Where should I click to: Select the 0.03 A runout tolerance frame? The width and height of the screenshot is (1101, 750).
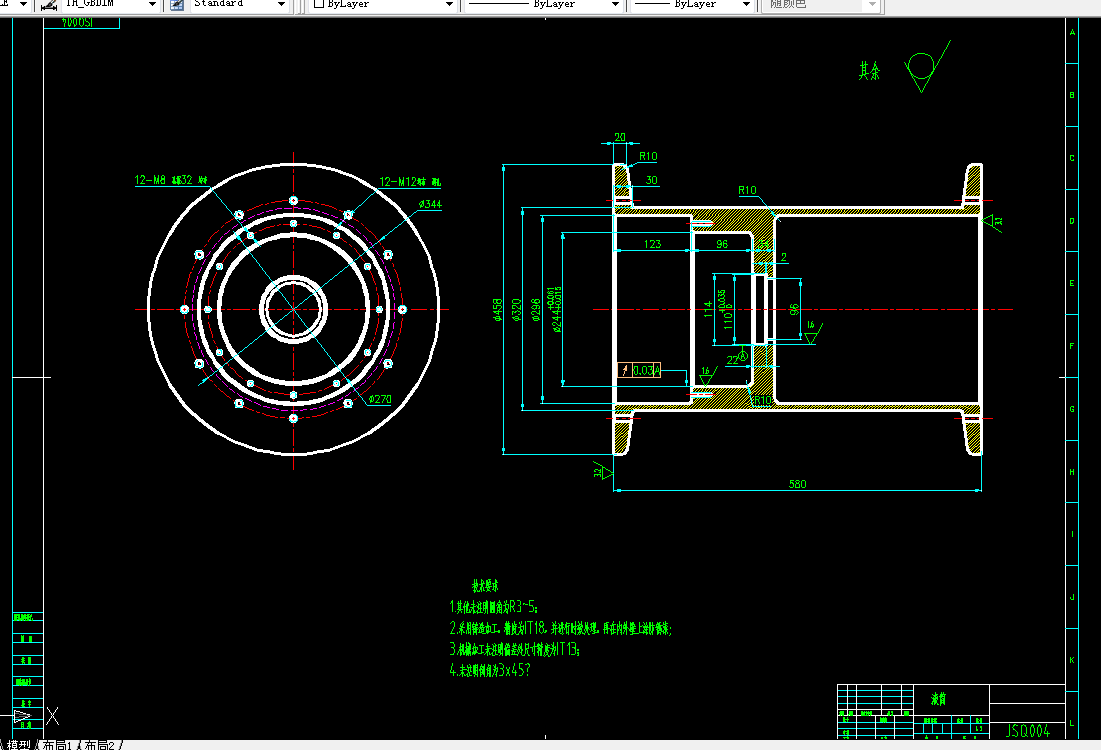(639, 370)
